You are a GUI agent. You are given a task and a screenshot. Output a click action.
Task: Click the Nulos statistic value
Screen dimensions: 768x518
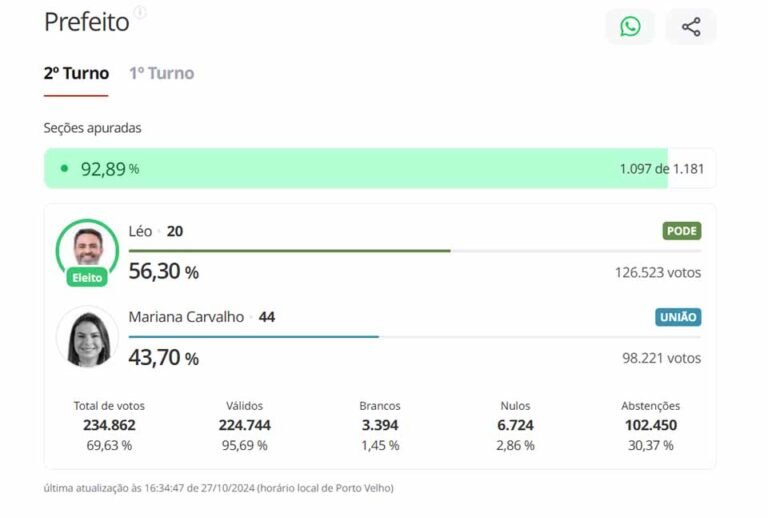point(515,425)
